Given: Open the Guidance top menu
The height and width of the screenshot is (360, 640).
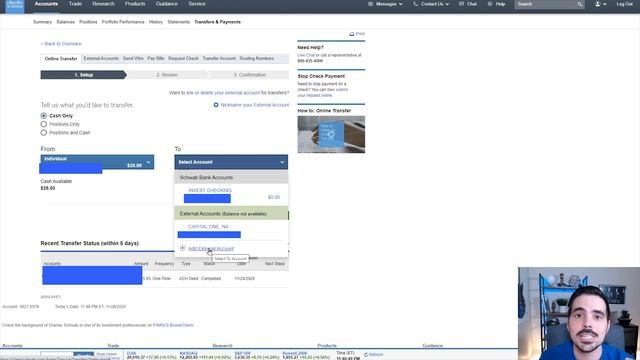Looking at the screenshot, I should tap(167, 4).
